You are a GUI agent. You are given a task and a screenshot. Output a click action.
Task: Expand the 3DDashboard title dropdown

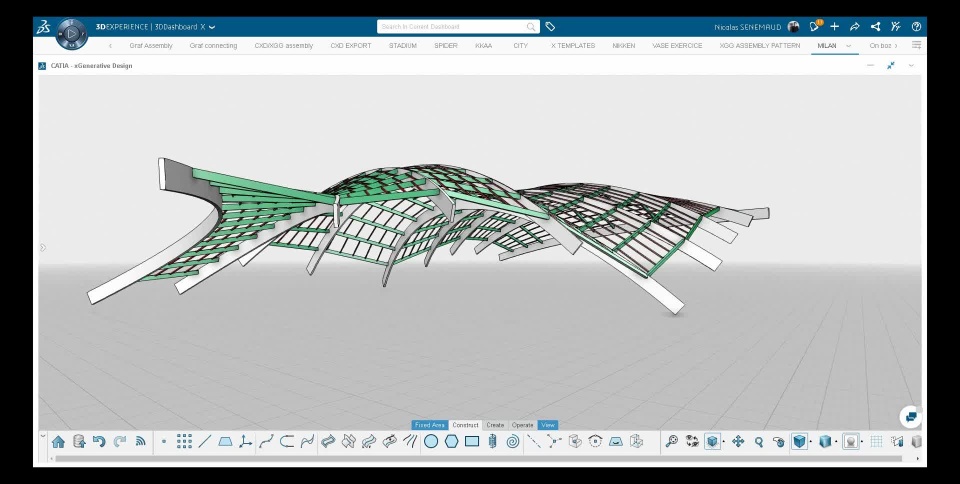point(212,27)
